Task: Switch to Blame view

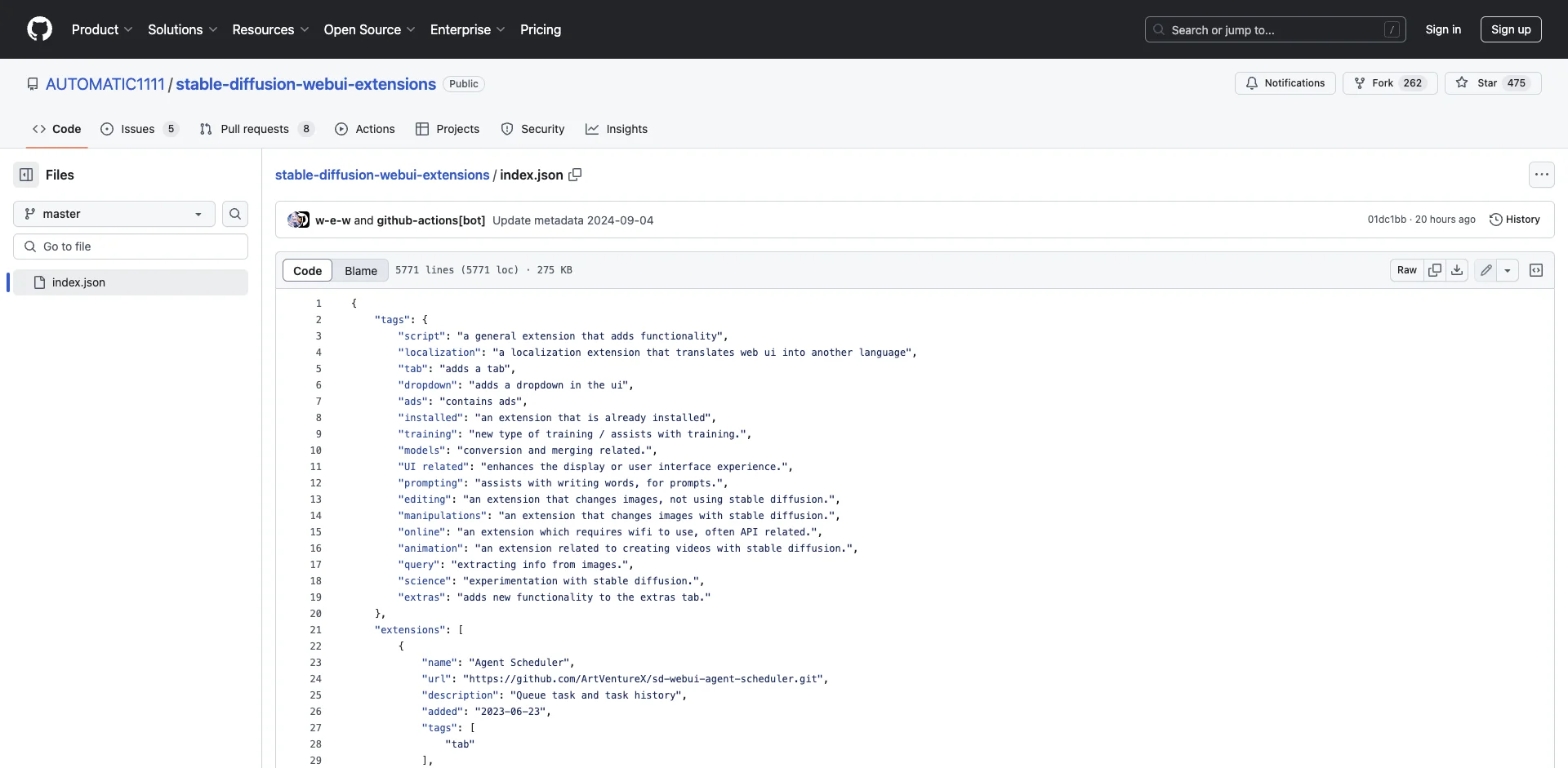Action: click(361, 270)
